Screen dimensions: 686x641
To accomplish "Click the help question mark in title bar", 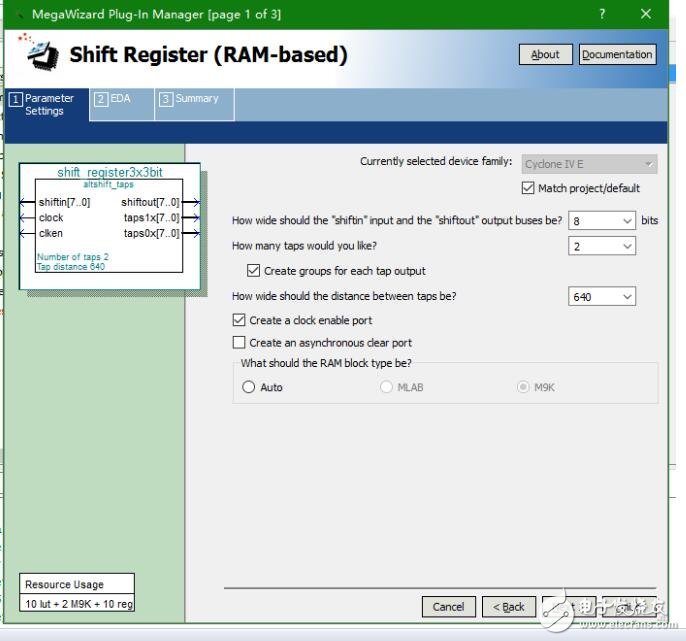I will (x=602, y=14).
